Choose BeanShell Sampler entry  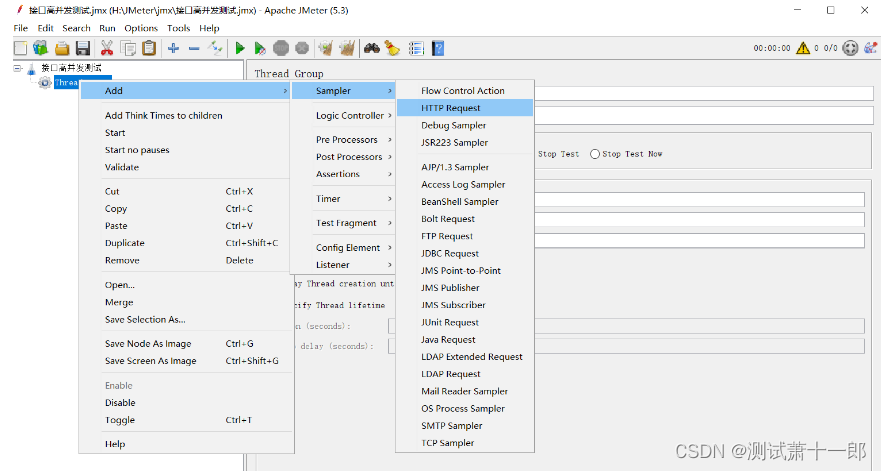click(x=465, y=202)
